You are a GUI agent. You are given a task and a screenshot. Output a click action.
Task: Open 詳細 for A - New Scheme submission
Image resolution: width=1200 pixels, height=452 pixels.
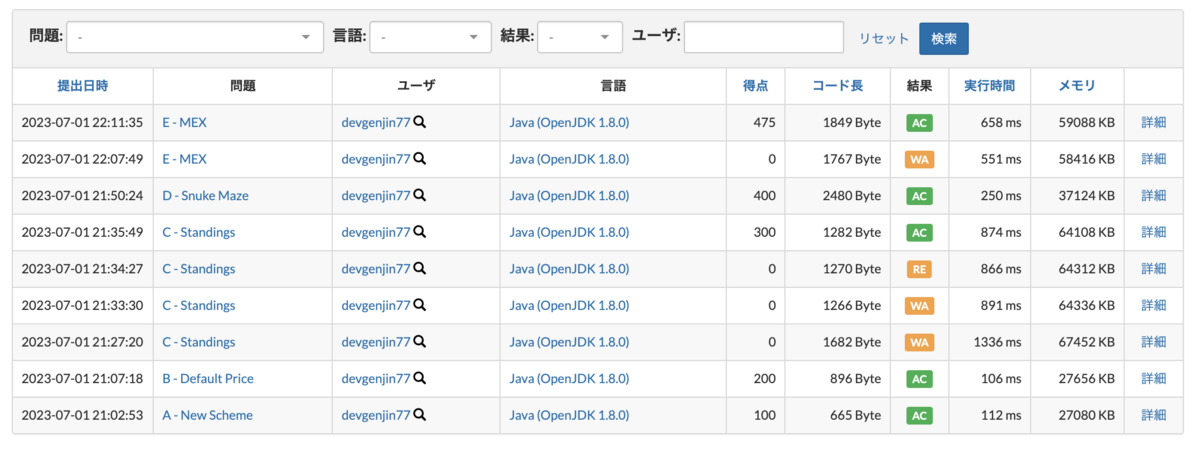pyautogui.click(x=1154, y=415)
